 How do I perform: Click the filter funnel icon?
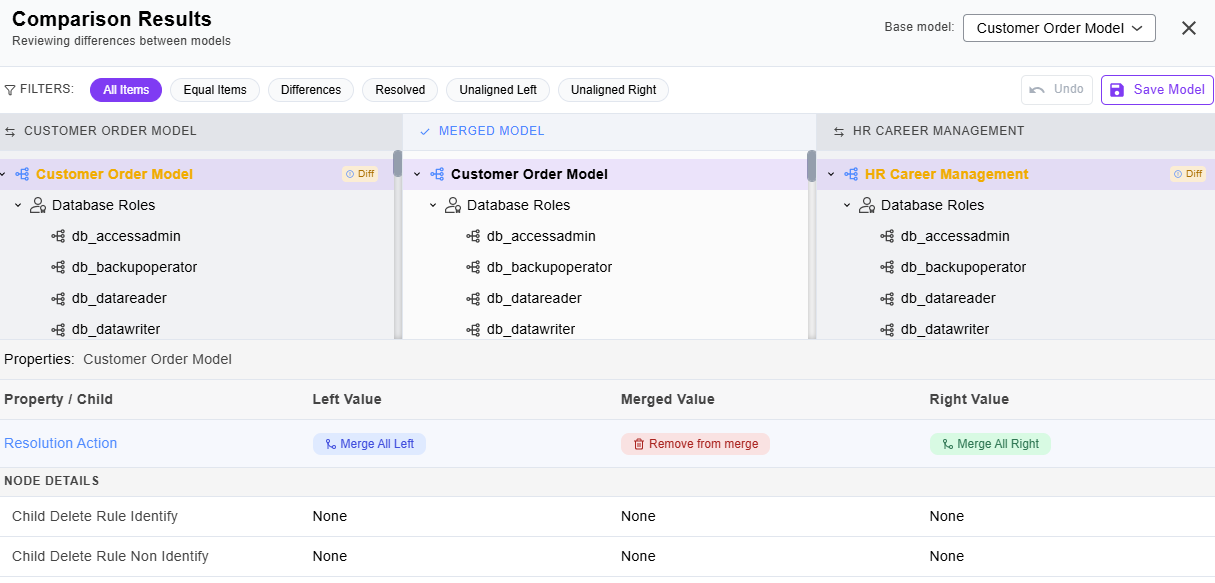tap(10, 89)
